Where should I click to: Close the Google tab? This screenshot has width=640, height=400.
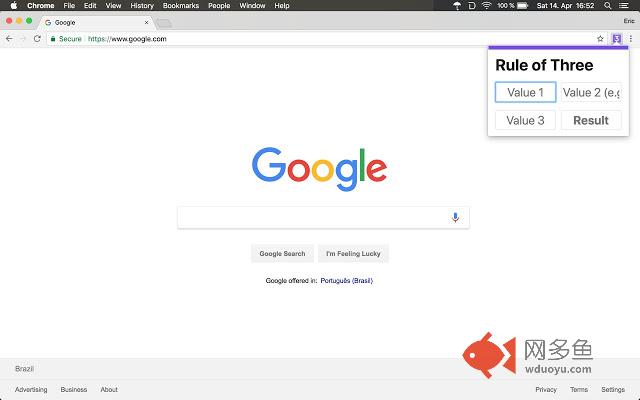click(147, 22)
